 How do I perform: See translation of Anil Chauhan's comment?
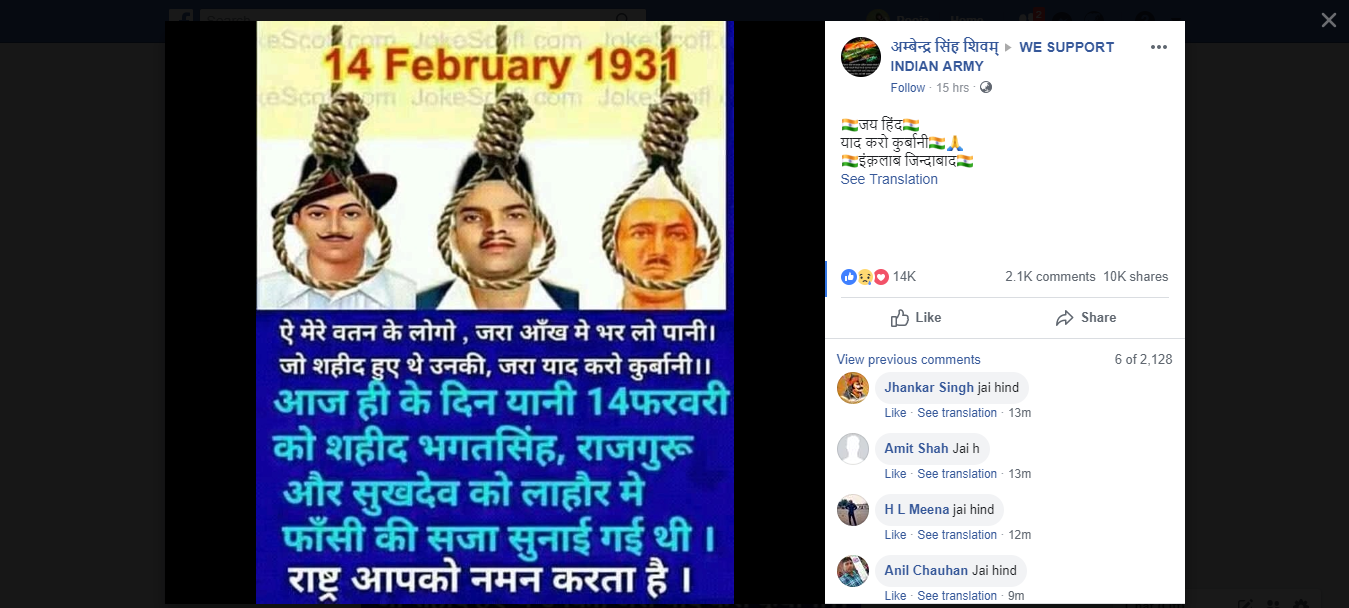click(x=957, y=596)
